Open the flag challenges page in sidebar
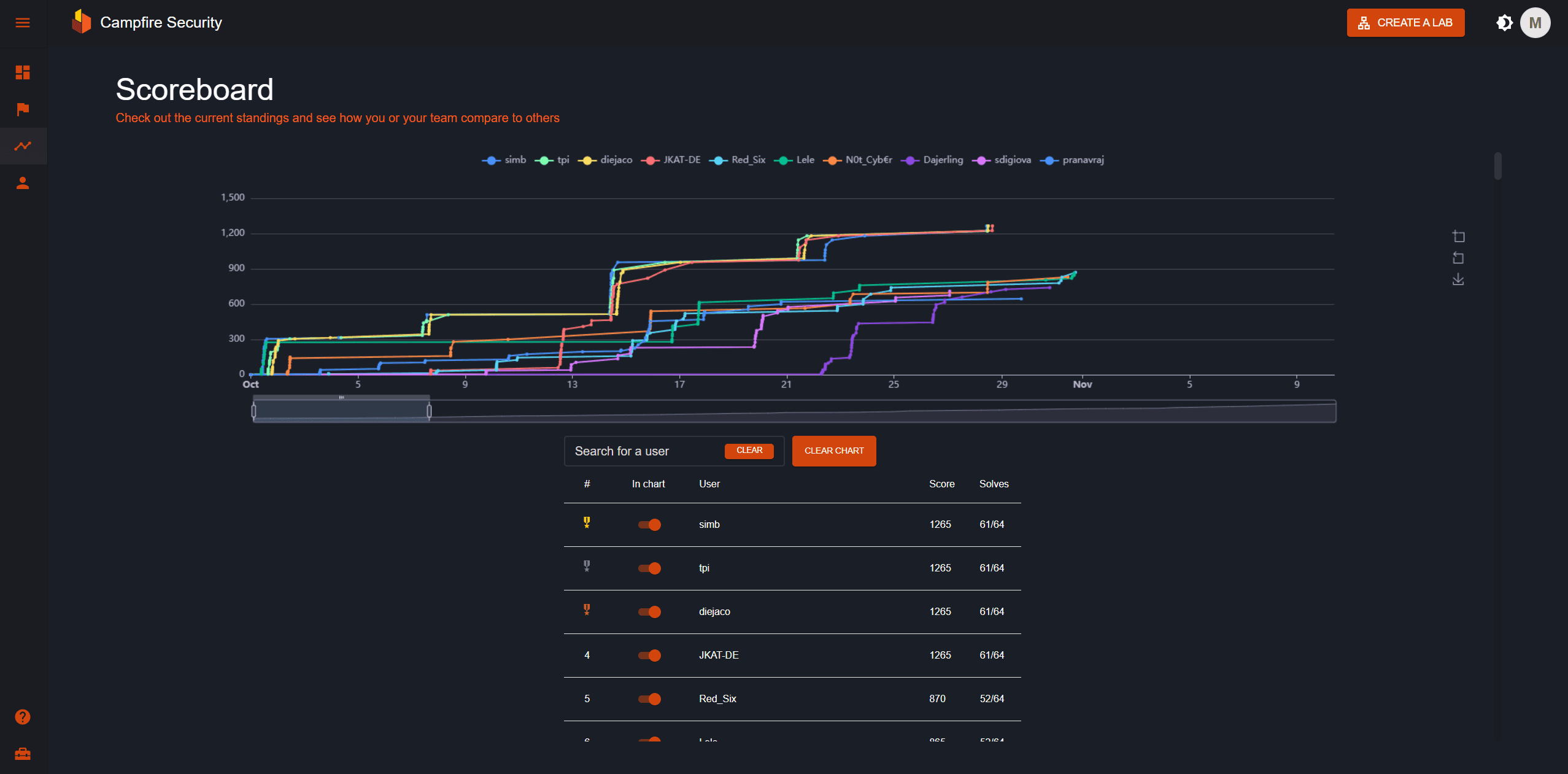 [23, 109]
